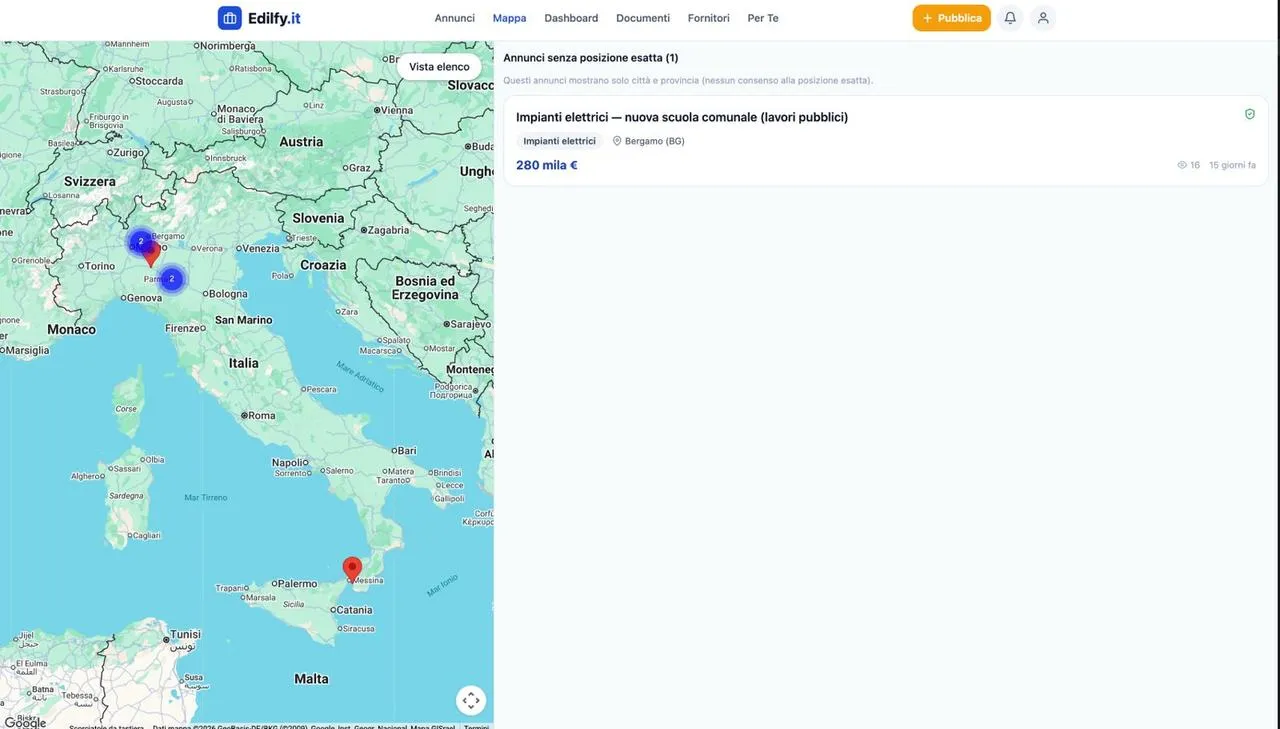Click the Annunci senza posizione esatta heading
Screen dimensions: 1280x729
[591, 58]
